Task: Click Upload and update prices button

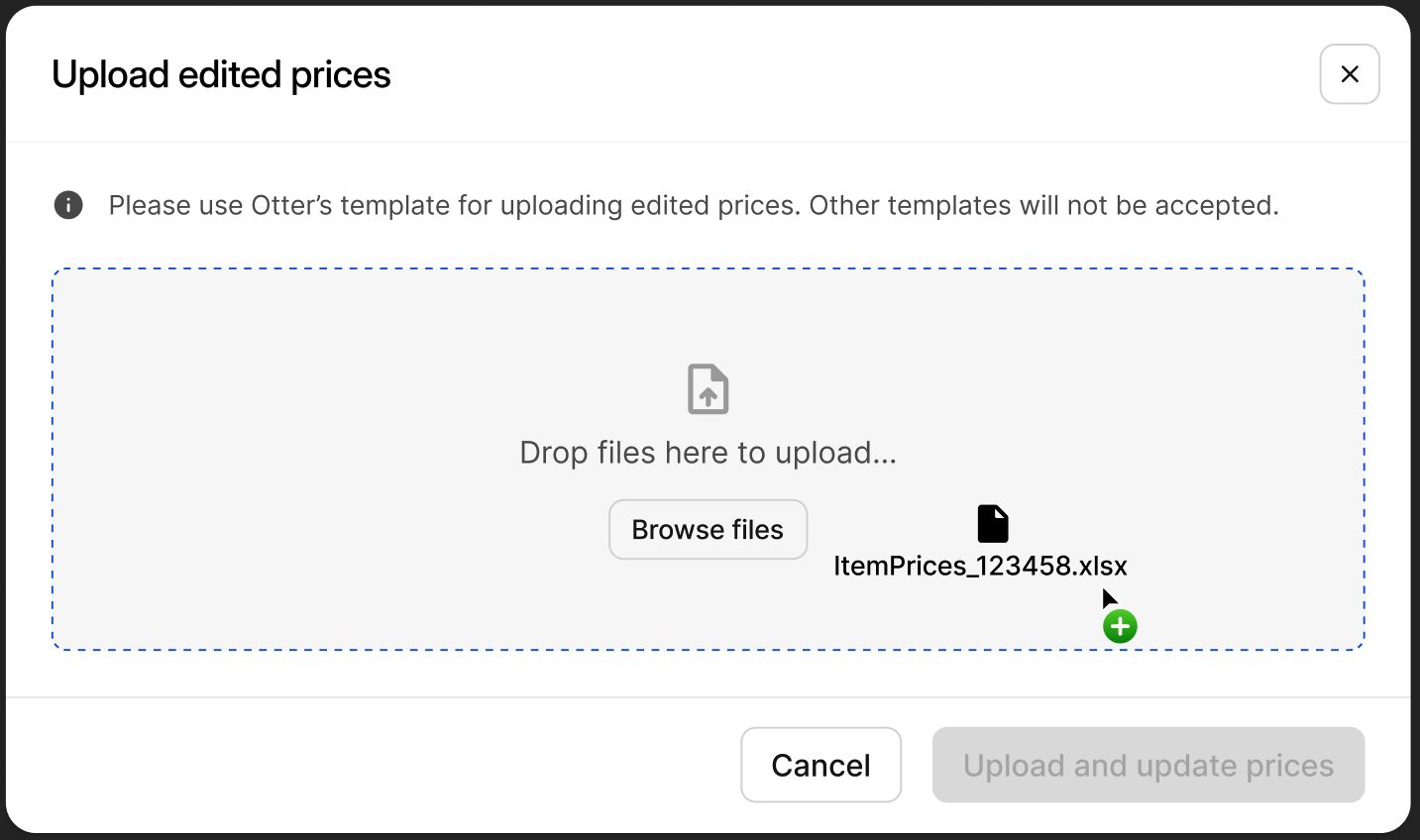Action: pos(1147,765)
